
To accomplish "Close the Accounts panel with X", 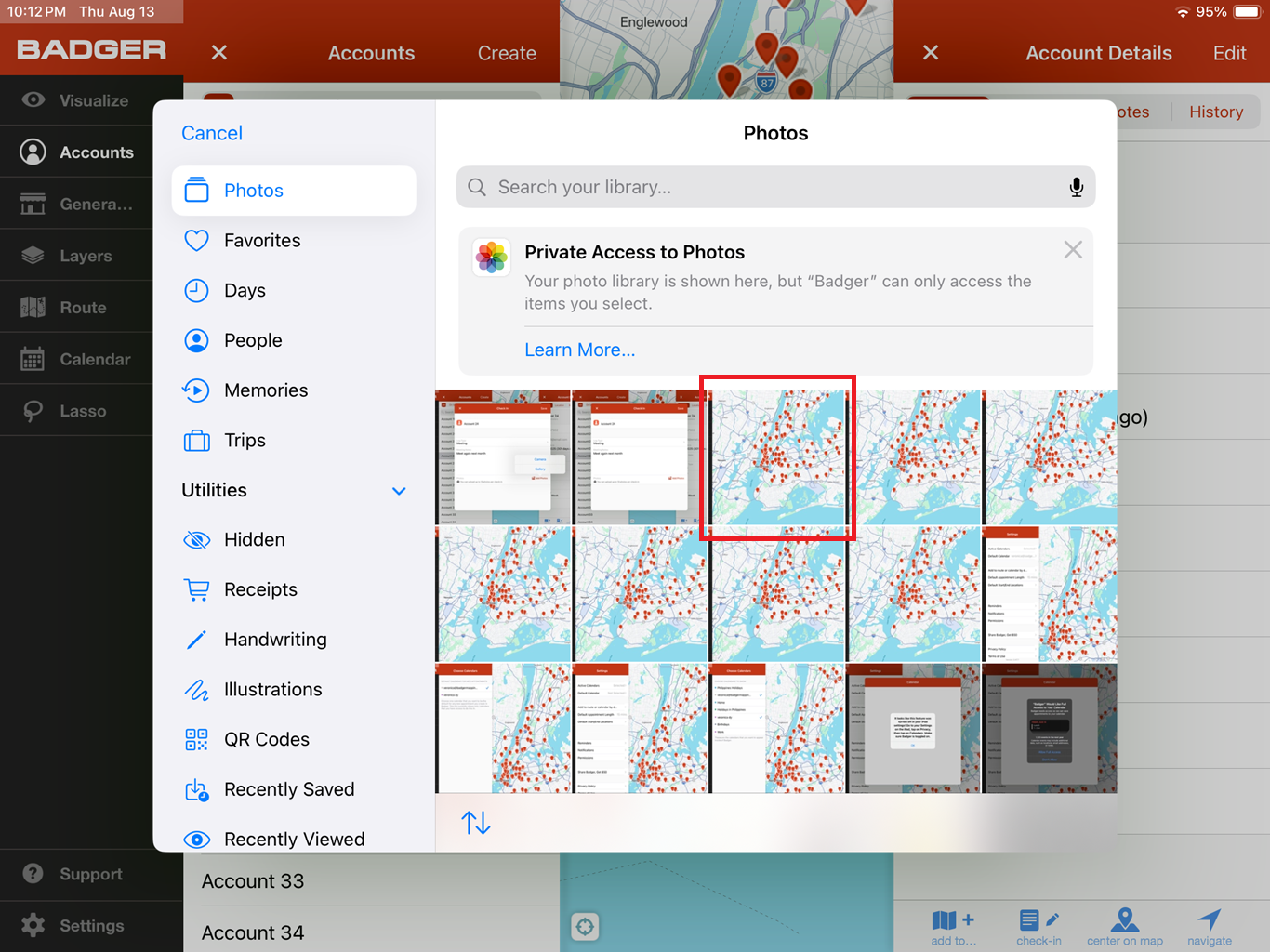I will click(x=219, y=53).
